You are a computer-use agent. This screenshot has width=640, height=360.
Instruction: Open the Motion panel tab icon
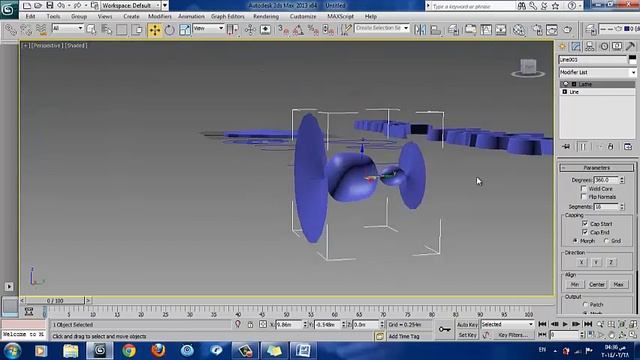[x=604, y=47]
